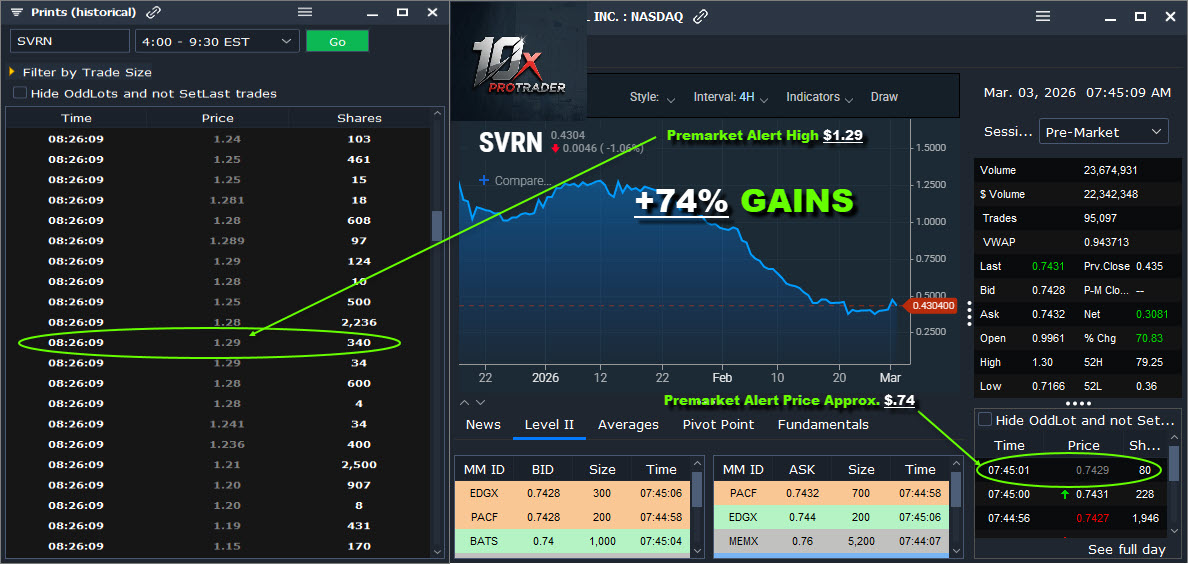The image size is (1188, 564).
Task: Open the Pre-Market session dropdown
Action: [1103, 132]
